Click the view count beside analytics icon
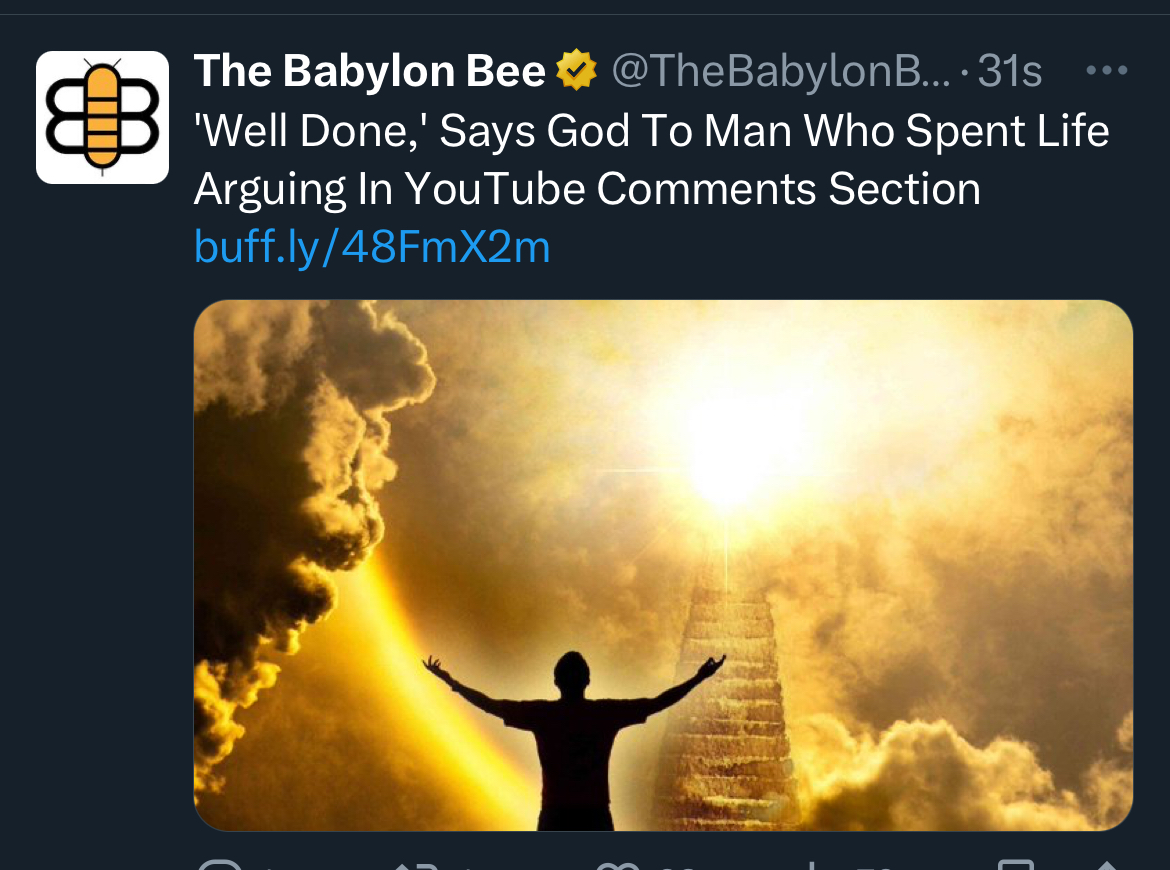 [x=873, y=868]
